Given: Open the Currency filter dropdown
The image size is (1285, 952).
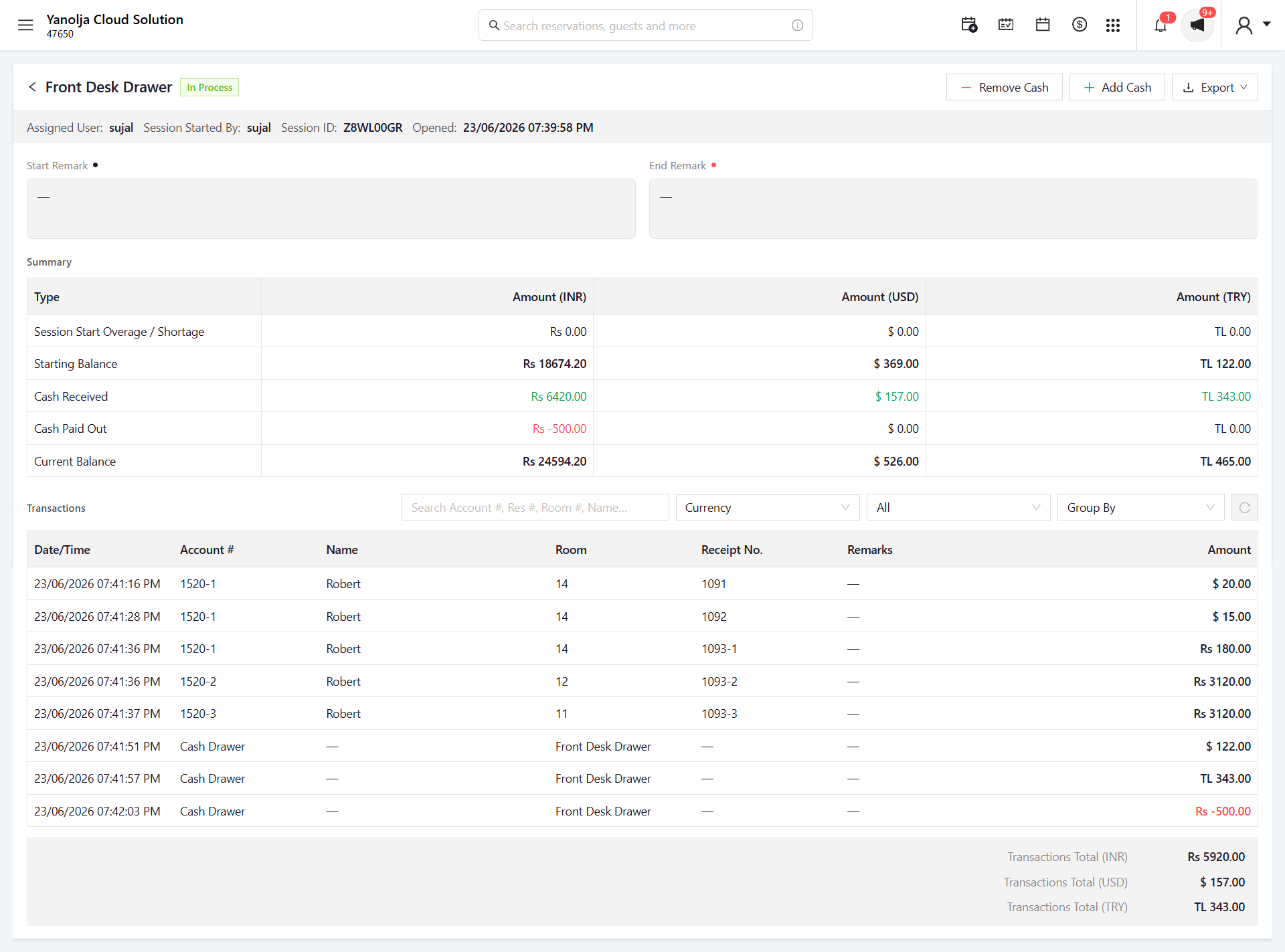Looking at the screenshot, I should pyautogui.click(x=768, y=508).
